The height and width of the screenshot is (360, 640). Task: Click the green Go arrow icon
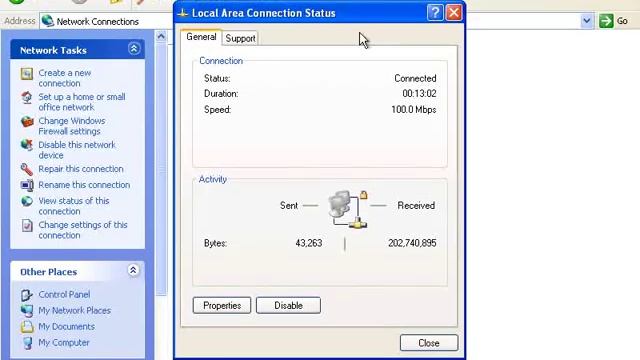pyautogui.click(x=606, y=21)
